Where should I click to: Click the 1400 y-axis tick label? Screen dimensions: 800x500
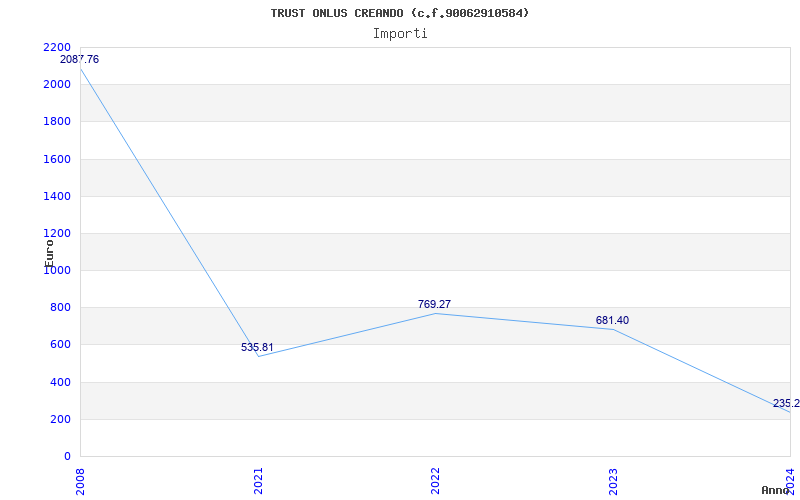(57, 196)
